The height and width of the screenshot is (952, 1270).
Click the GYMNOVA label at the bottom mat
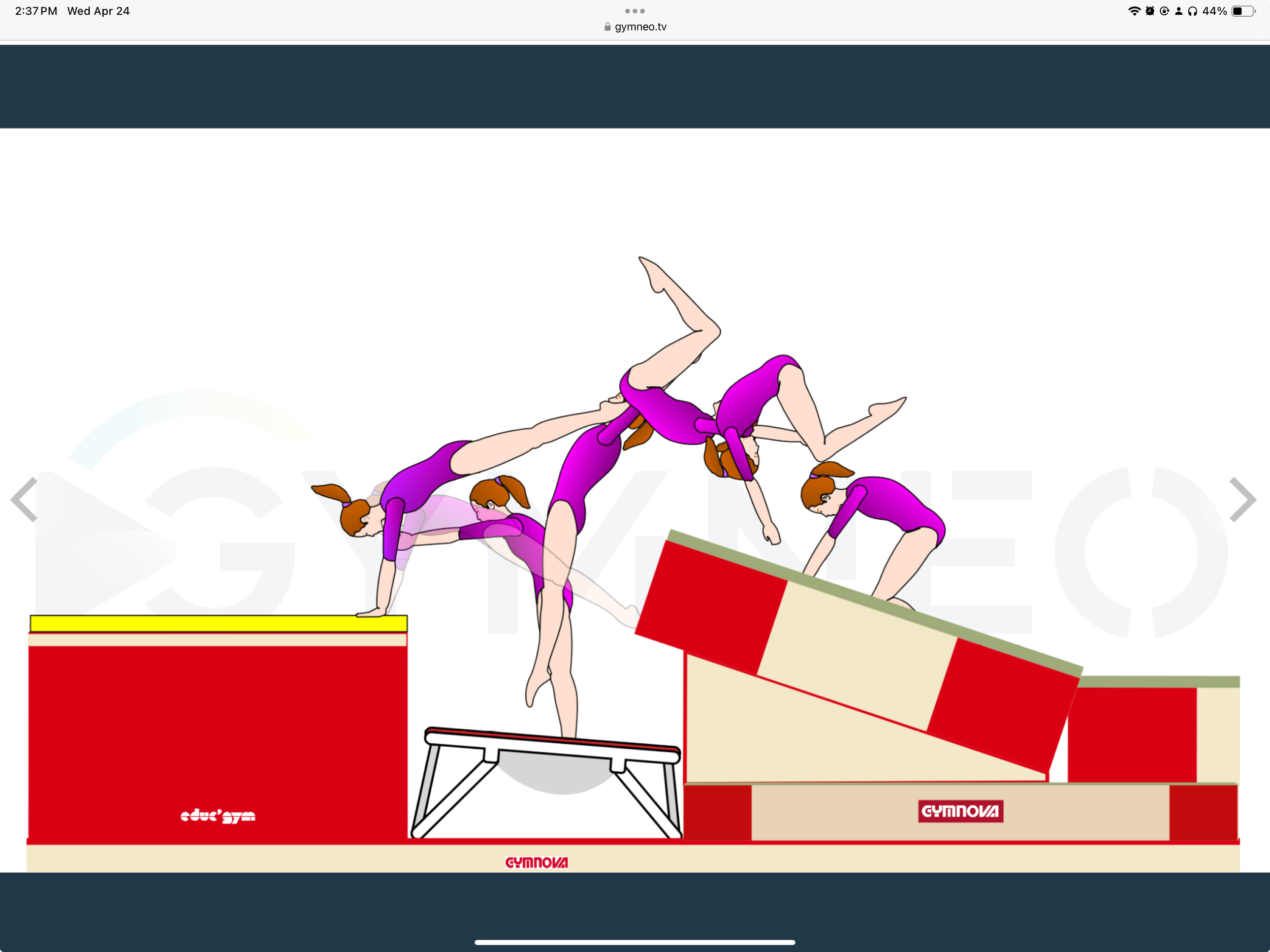(537, 863)
